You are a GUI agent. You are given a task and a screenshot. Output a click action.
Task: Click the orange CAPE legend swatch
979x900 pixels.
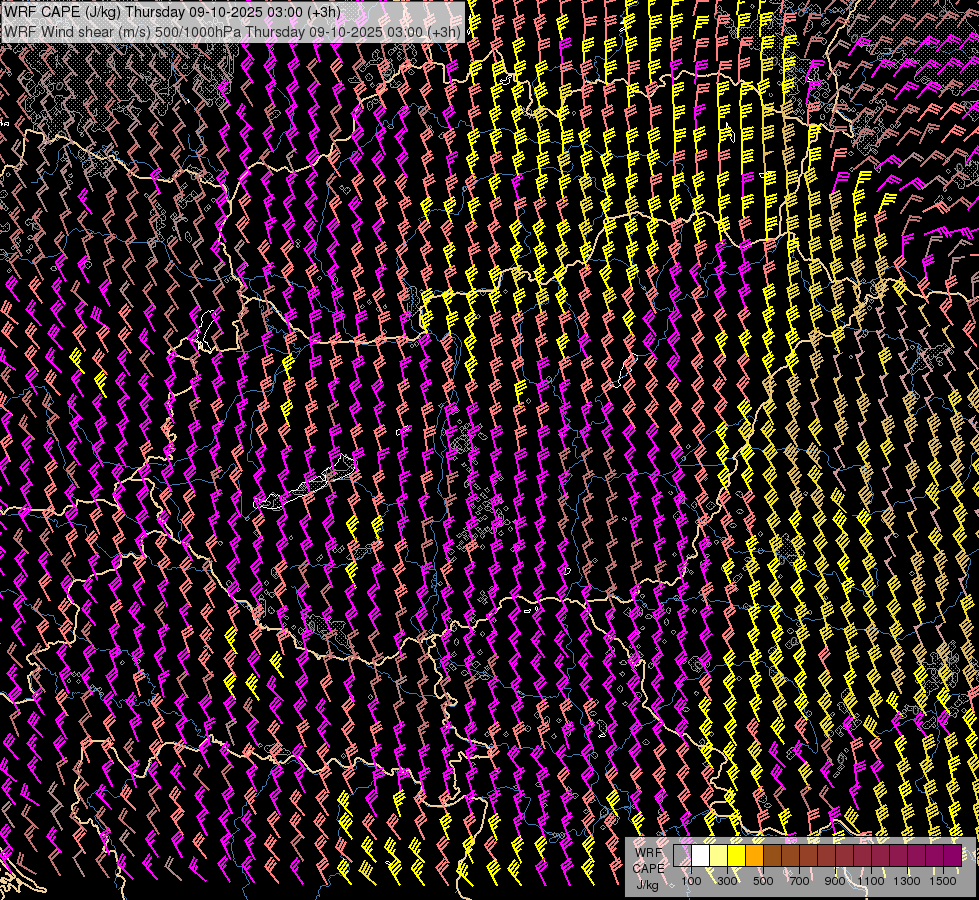pyautogui.click(x=754, y=856)
